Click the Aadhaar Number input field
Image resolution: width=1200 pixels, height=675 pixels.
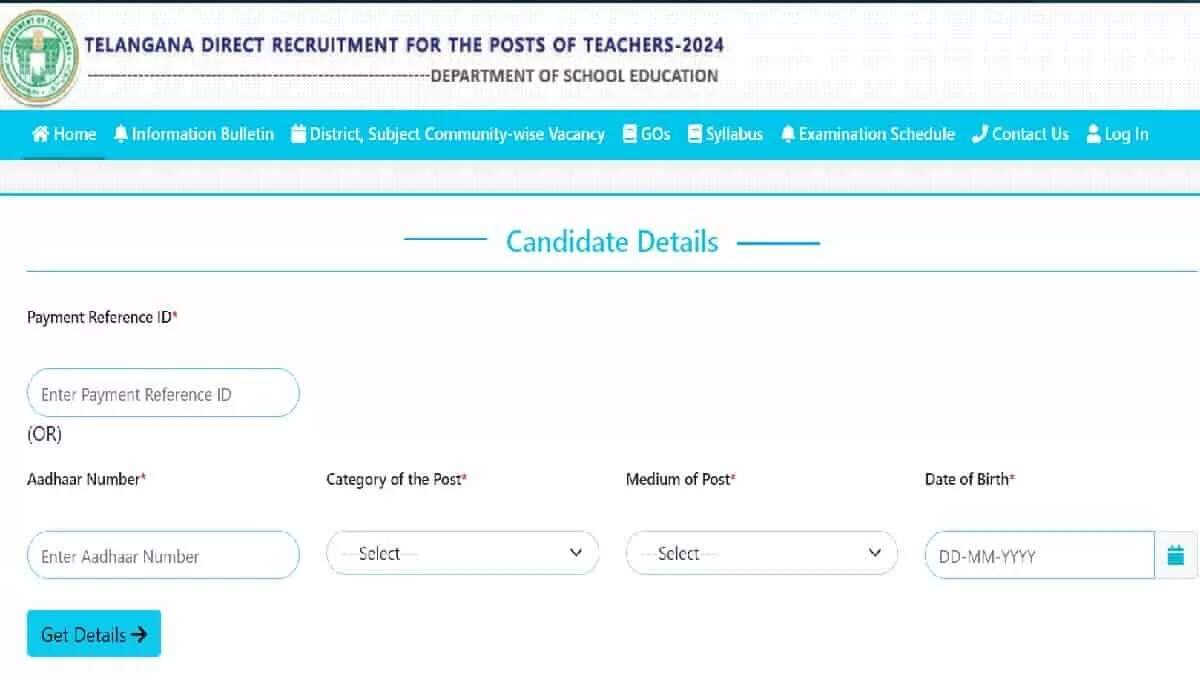(163, 556)
